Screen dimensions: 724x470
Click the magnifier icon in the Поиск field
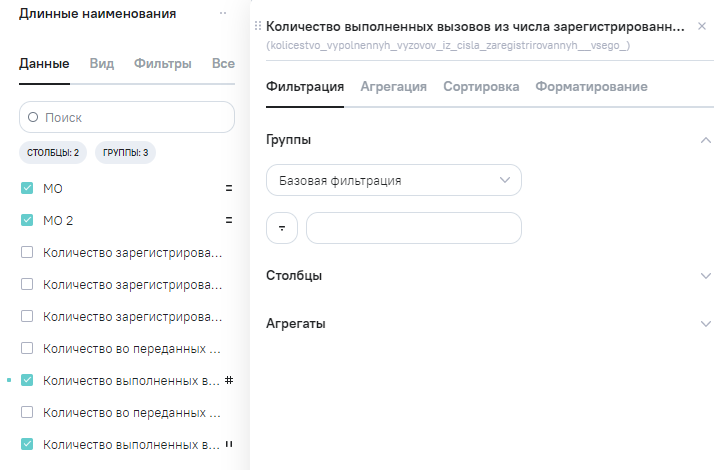(33, 117)
